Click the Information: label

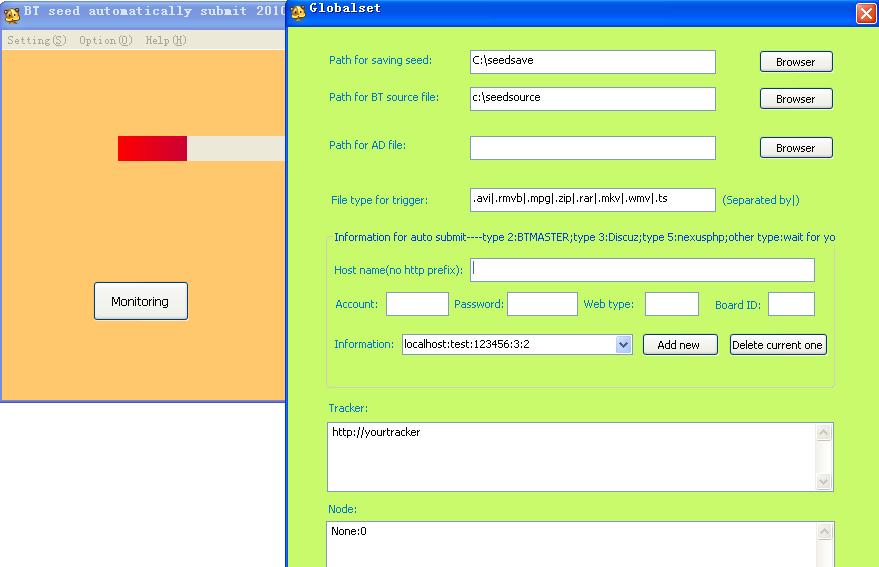(364, 344)
